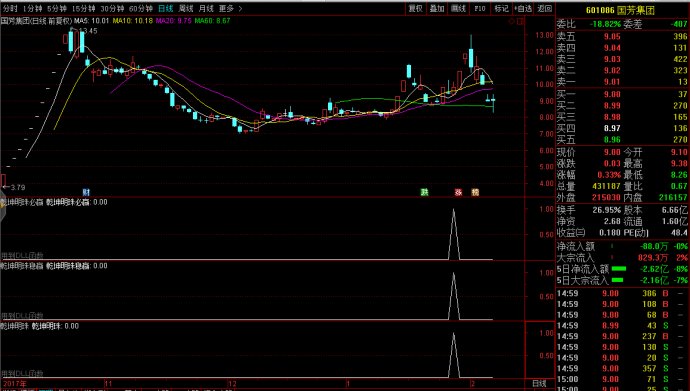Click the small square window icon above the chart
Viewport: 690px width, 391px height.
click(520, 21)
